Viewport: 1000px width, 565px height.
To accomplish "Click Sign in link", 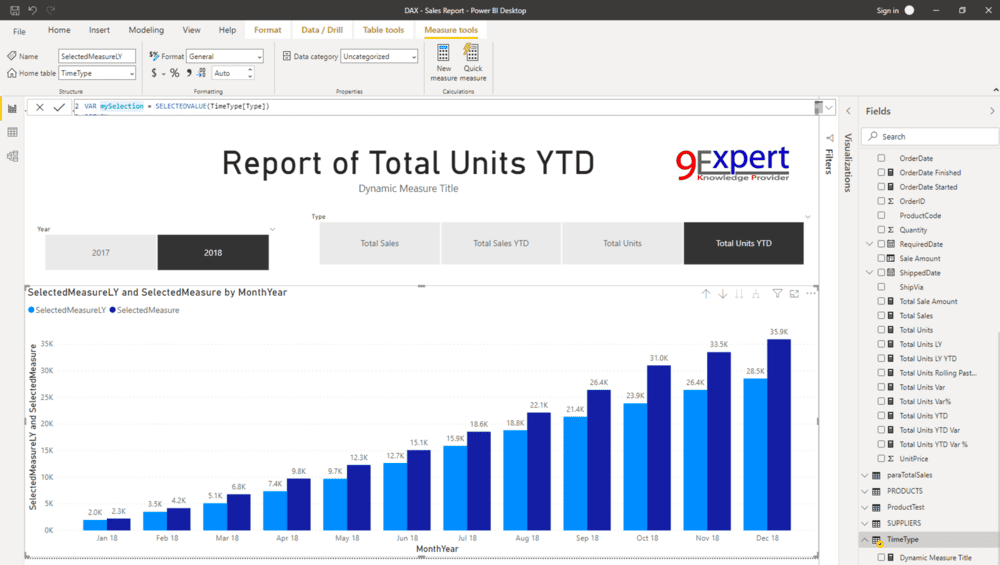I will click(887, 10).
